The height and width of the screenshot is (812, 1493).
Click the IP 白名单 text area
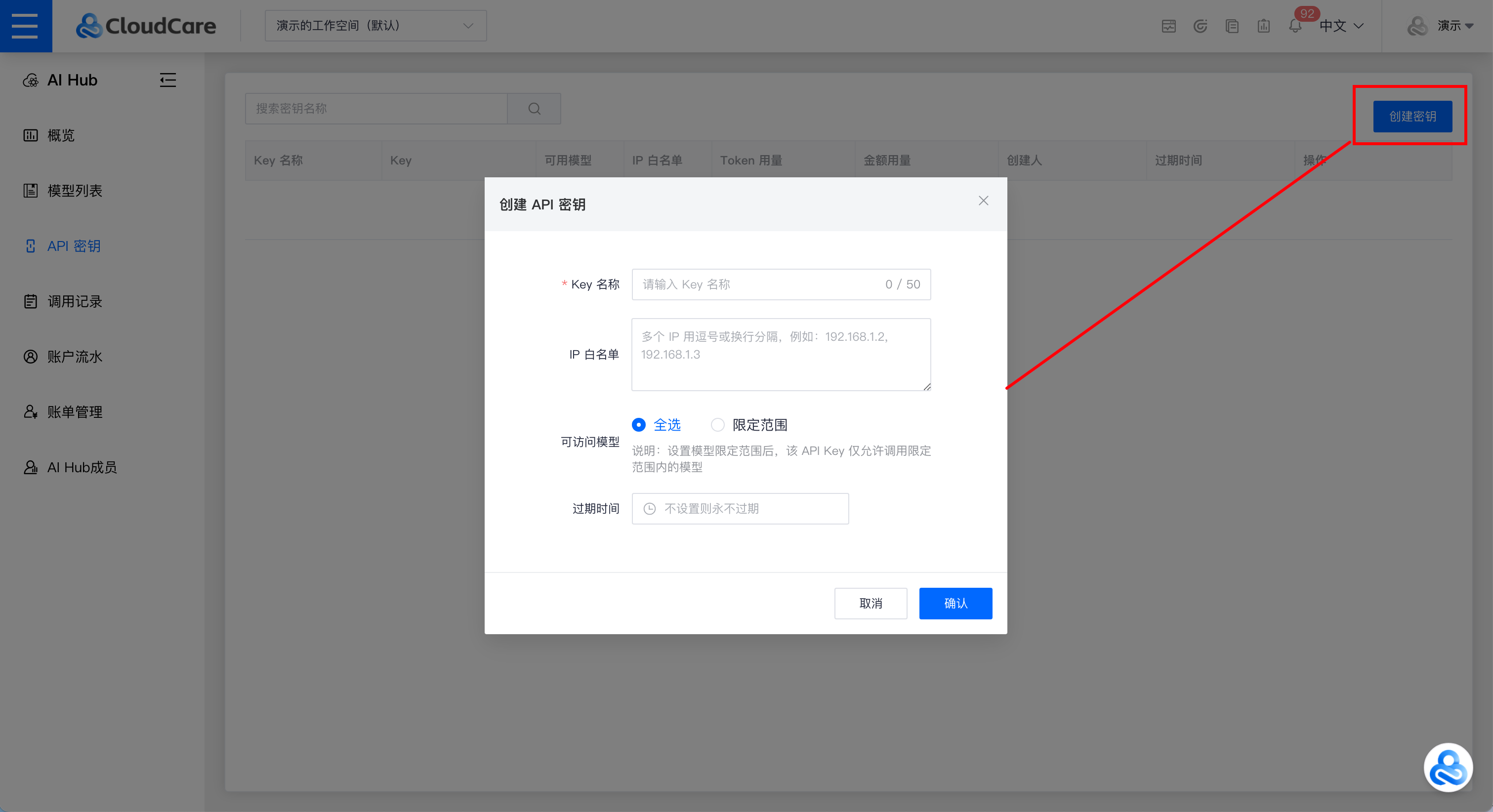781,355
